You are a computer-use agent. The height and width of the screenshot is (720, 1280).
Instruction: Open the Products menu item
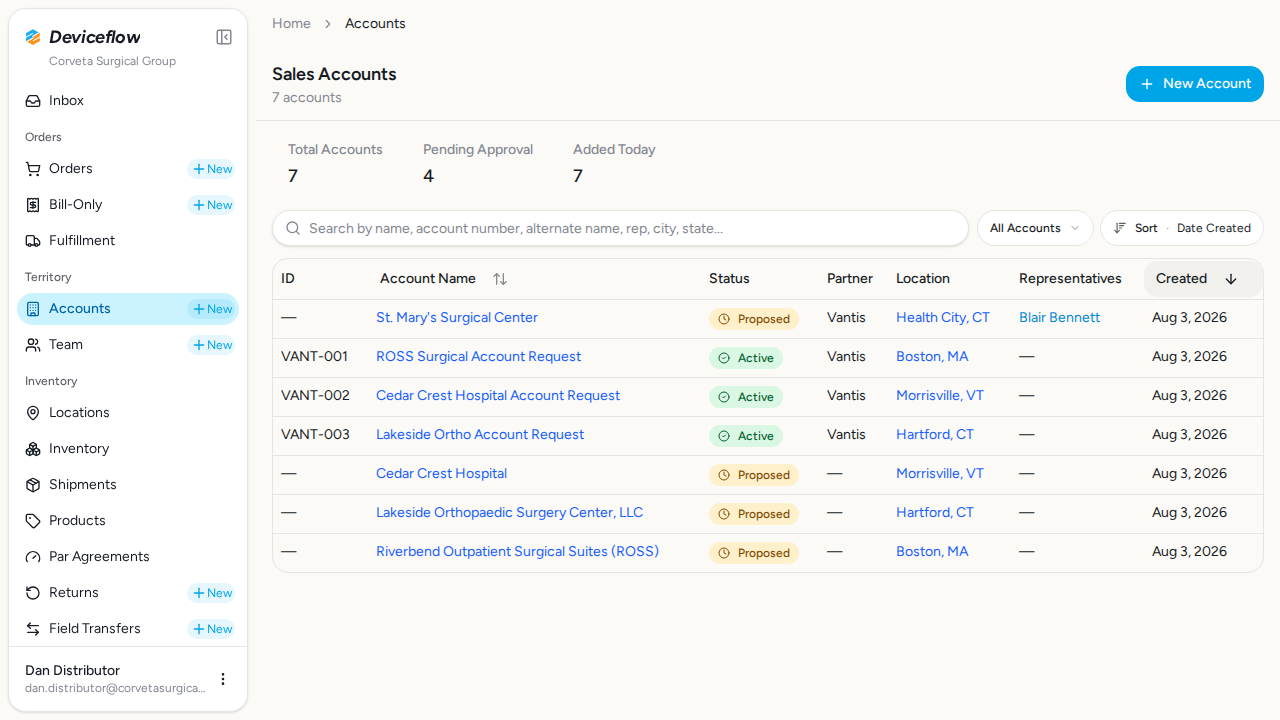[x=128, y=521]
